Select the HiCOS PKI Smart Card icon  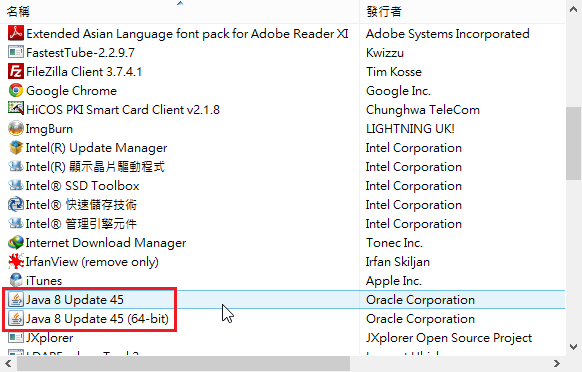click(16, 109)
